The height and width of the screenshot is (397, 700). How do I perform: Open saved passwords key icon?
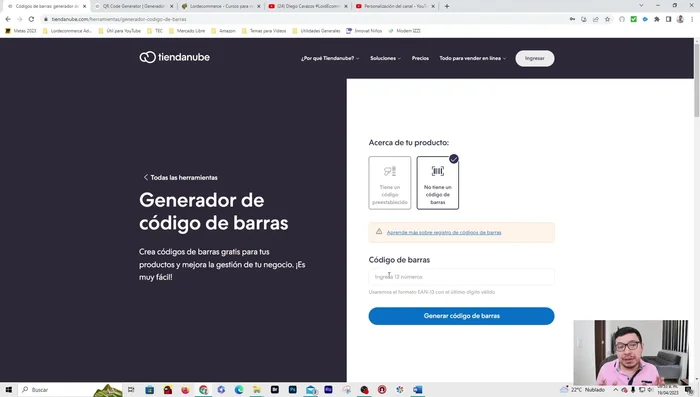[x=572, y=19]
